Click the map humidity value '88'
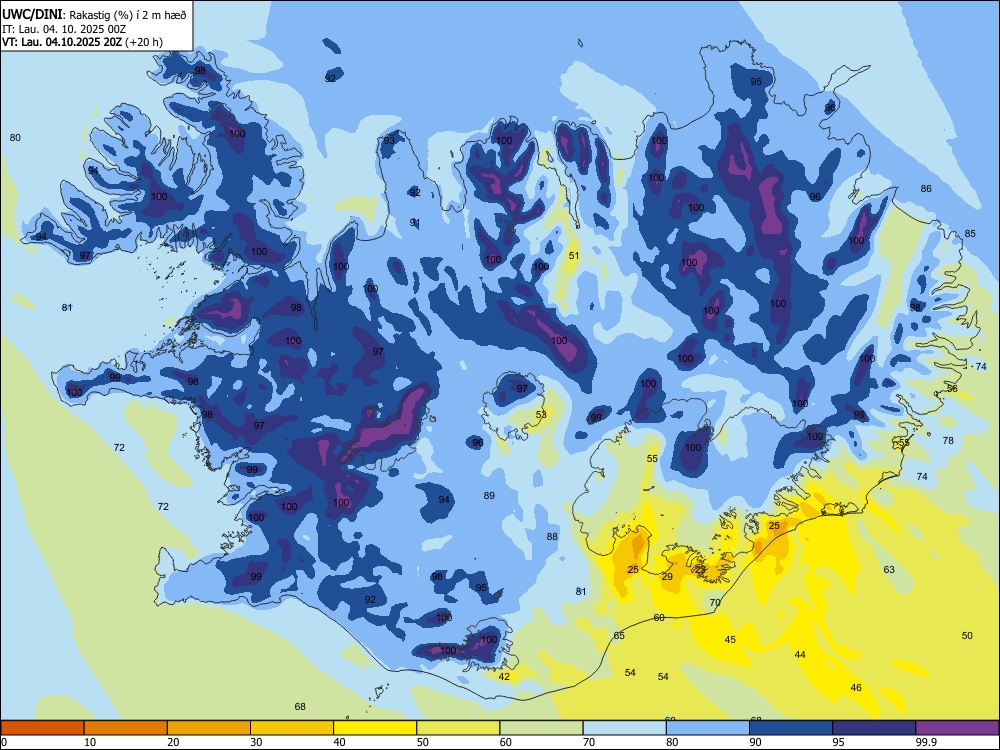The image size is (1000, 750). (x=552, y=536)
